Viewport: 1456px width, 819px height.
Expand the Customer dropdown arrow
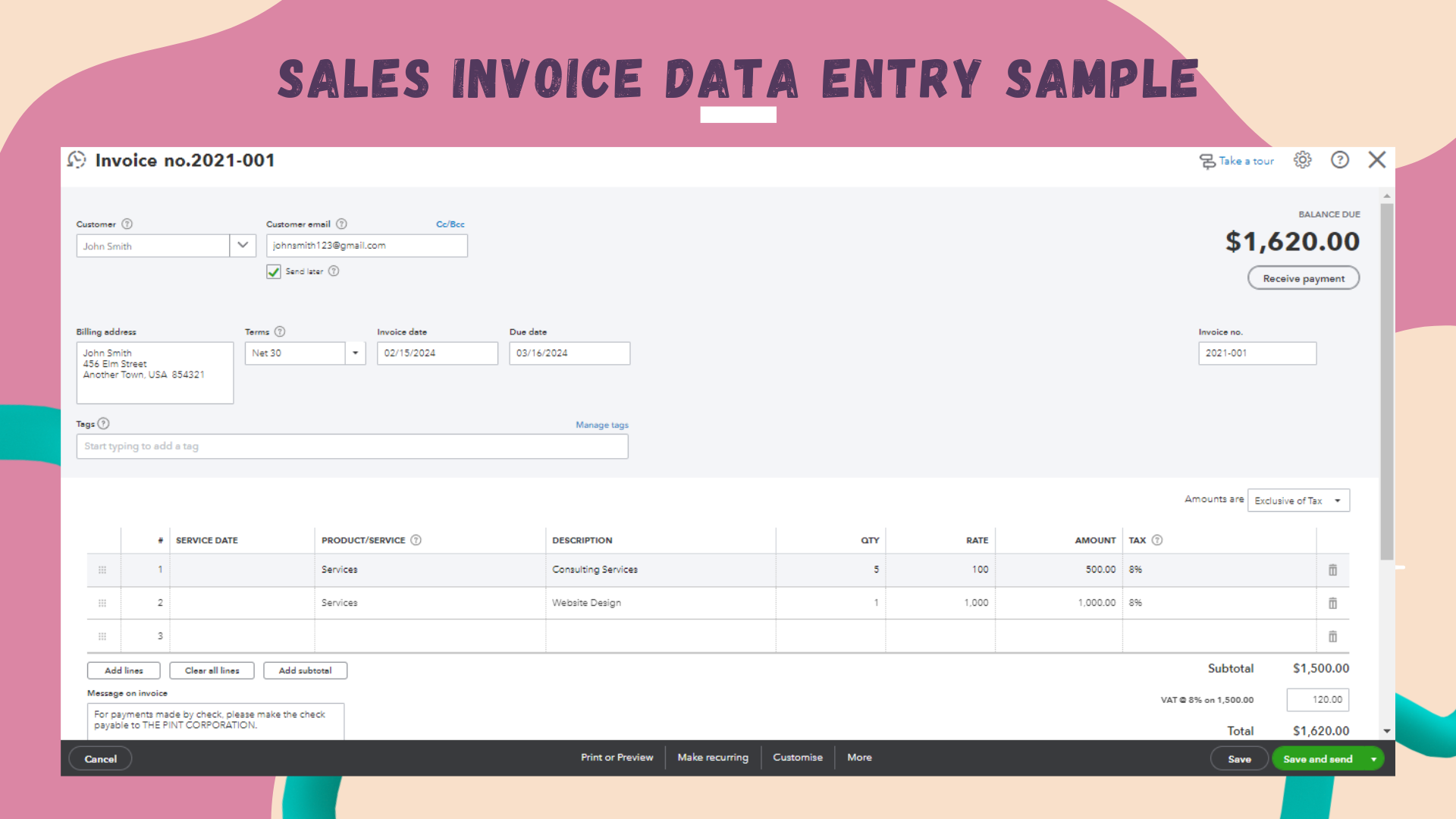pyautogui.click(x=243, y=245)
